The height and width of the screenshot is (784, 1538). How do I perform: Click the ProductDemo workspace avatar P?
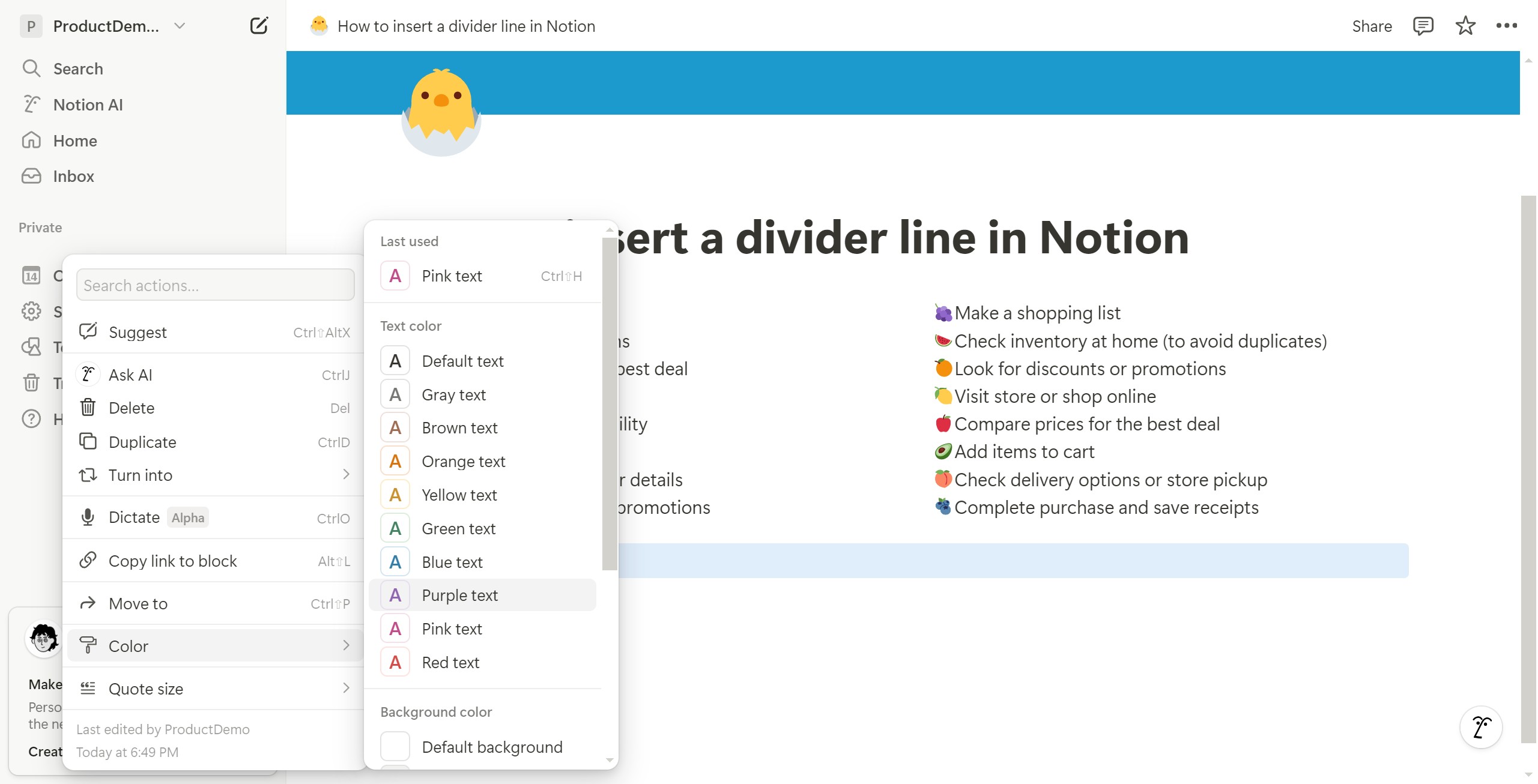pos(31,26)
